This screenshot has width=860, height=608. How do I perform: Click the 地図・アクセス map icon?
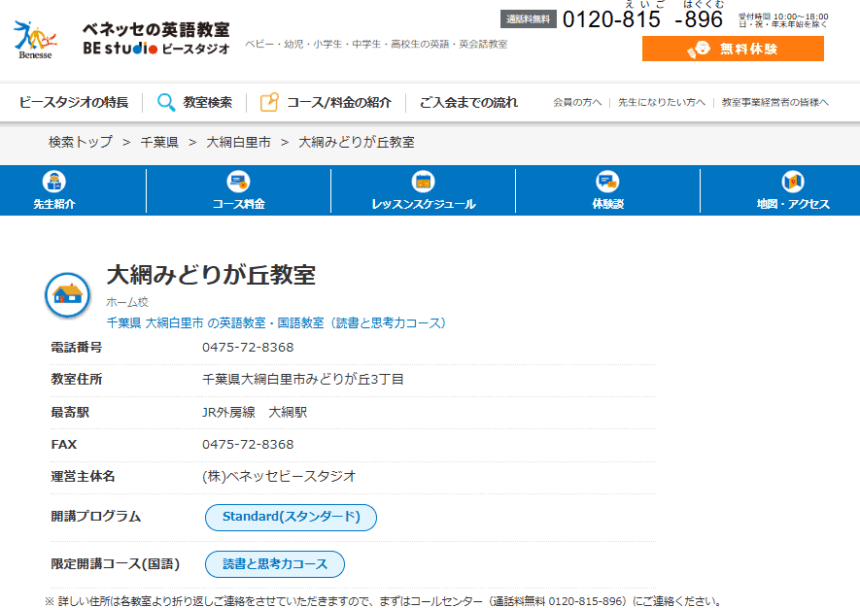792,182
